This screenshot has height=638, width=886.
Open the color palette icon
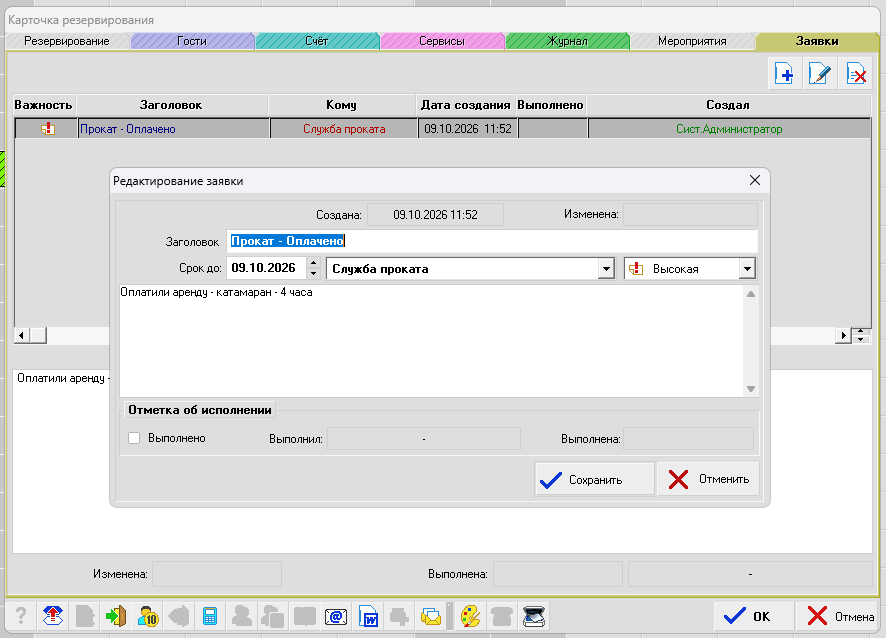point(470,616)
